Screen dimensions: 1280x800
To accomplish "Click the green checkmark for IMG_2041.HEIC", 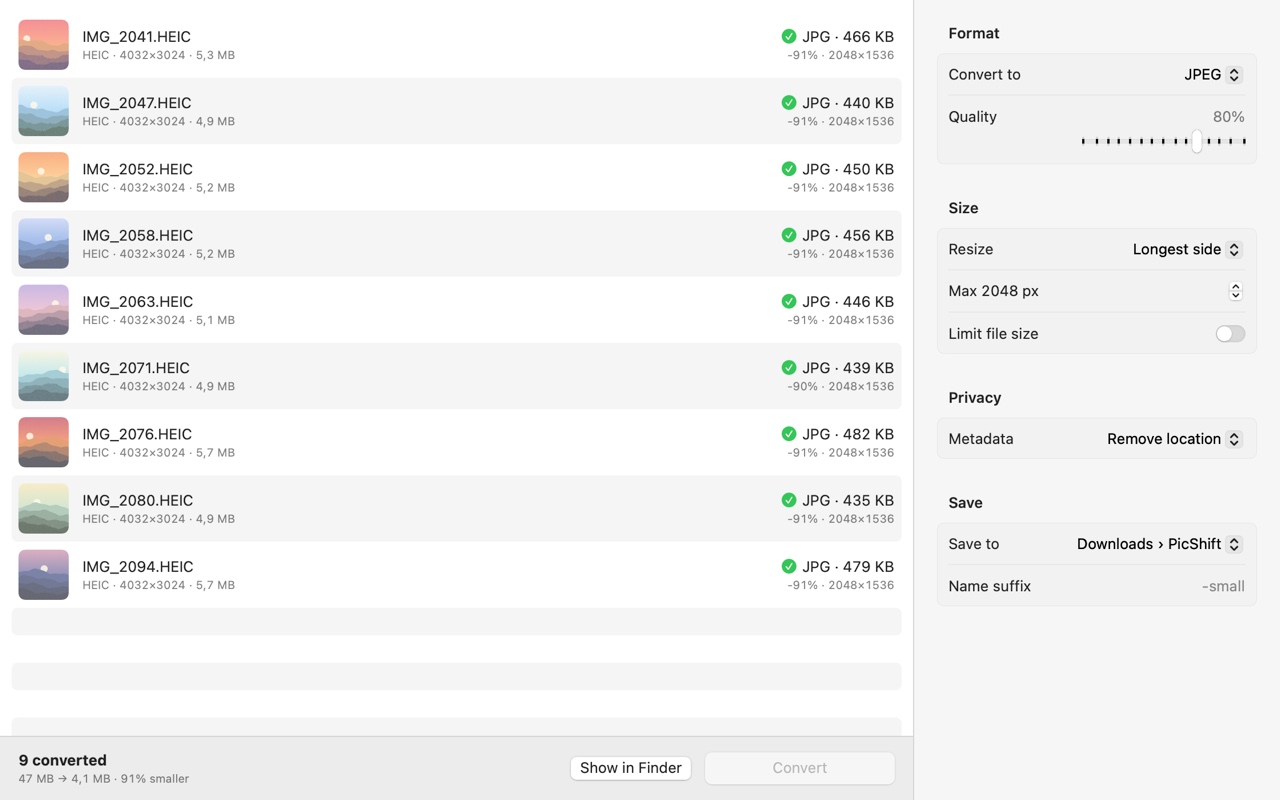I will point(789,37).
